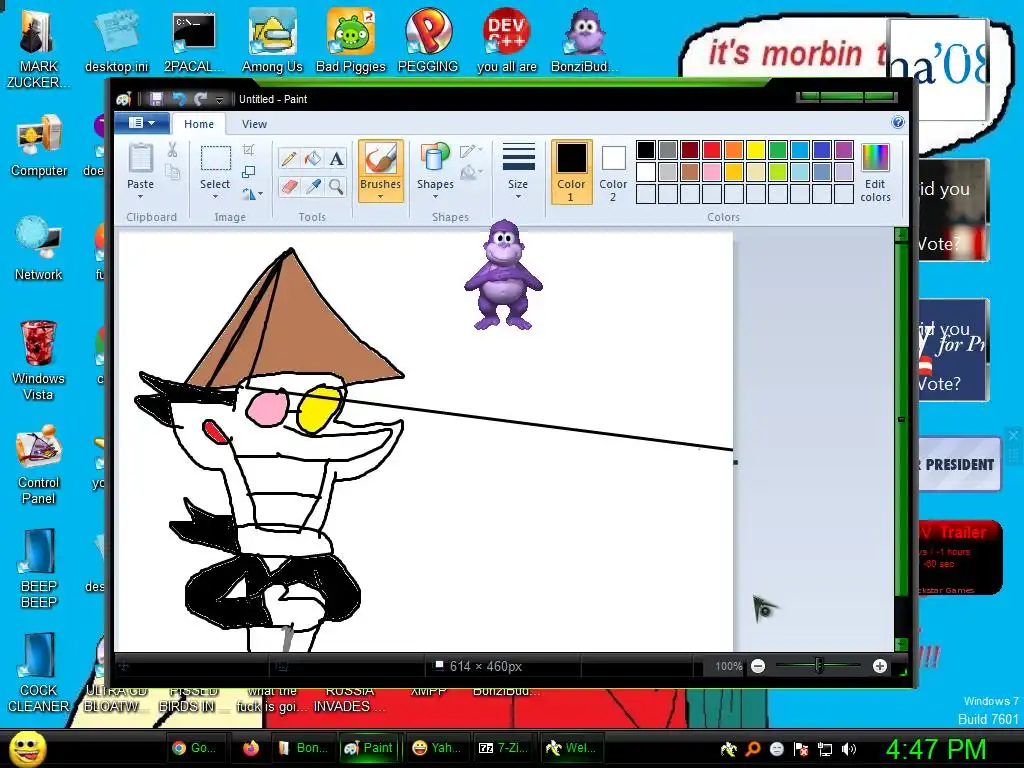This screenshot has height=768, width=1024.
Task: Click the Paint vertical scrollbar
Action: [x=901, y=439]
